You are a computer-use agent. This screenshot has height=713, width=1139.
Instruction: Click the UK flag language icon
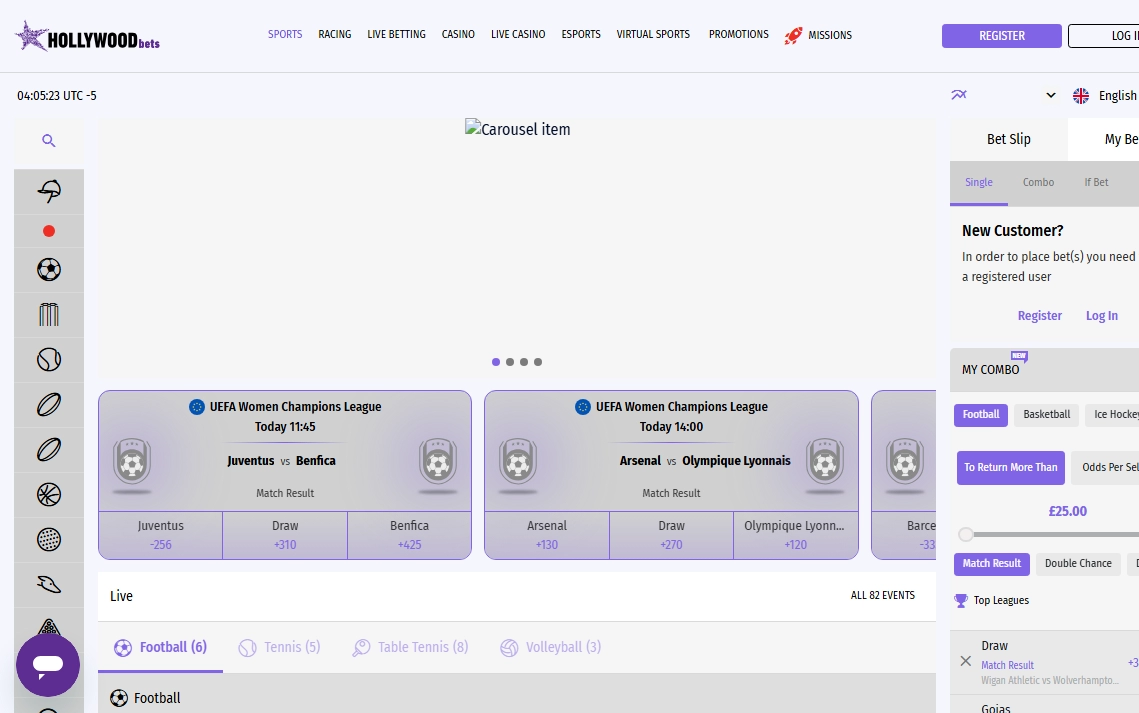pos(1081,96)
